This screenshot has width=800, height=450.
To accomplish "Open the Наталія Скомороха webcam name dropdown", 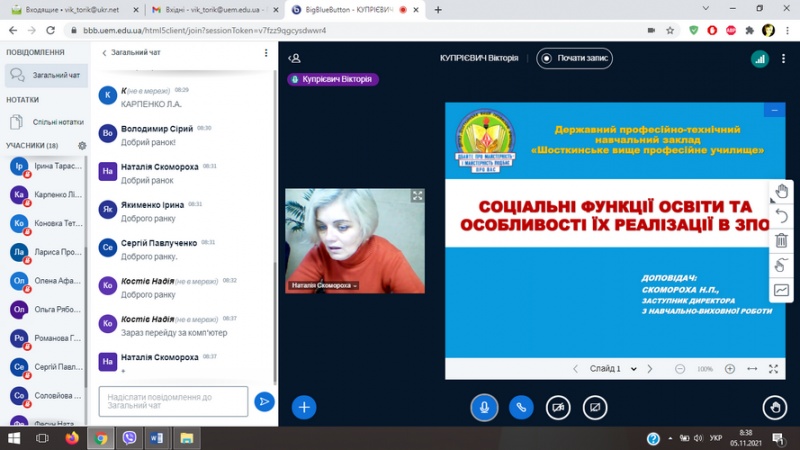I will [x=324, y=285].
